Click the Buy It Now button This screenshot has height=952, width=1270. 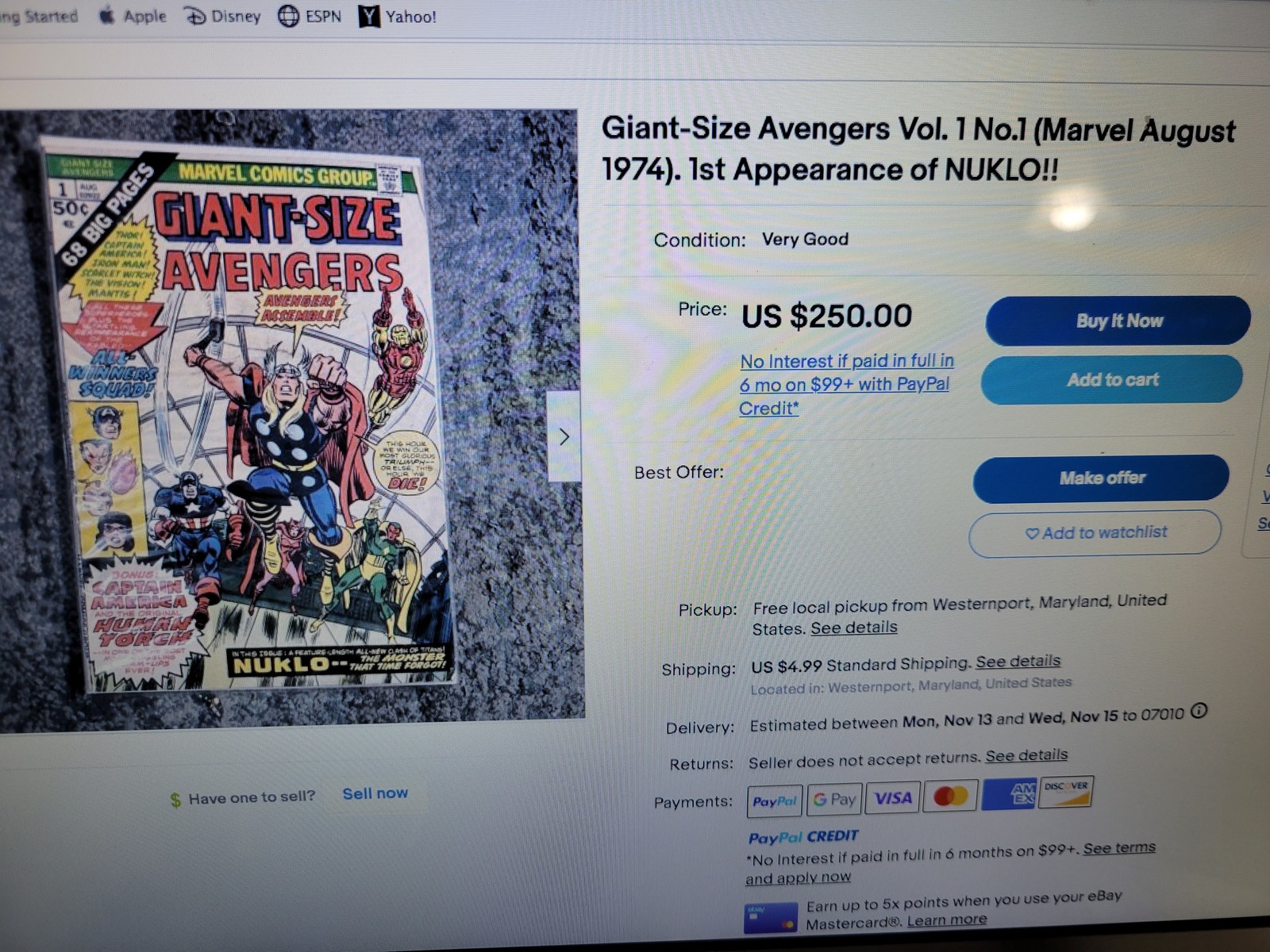[x=1118, y=321]
